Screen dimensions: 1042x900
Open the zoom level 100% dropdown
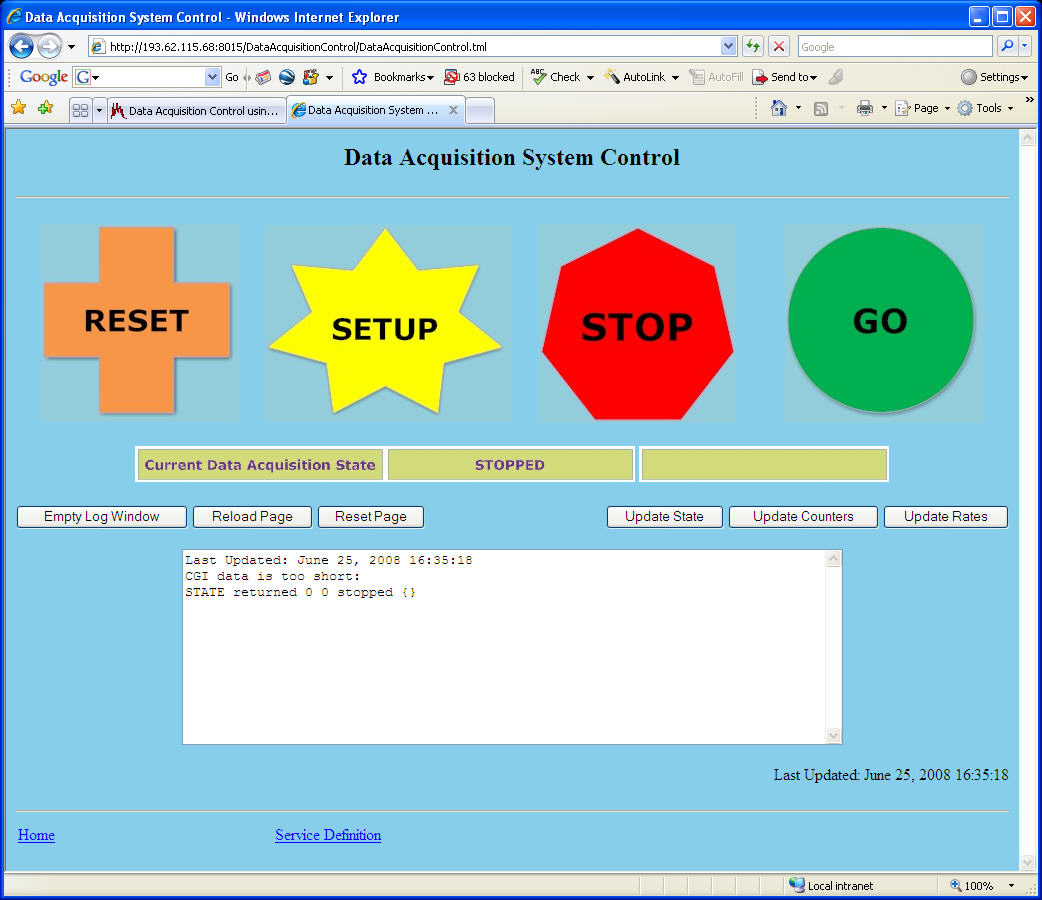(x=1011, y=886)
